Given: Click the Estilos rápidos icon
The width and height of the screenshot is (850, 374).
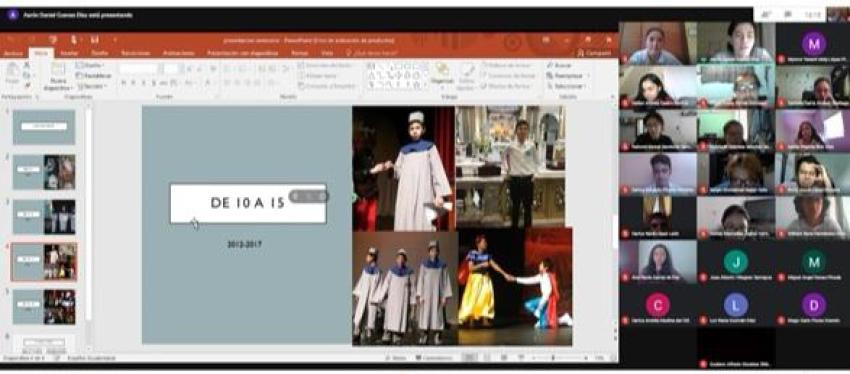Looking at the screenshot, I should tap(466, 75).
